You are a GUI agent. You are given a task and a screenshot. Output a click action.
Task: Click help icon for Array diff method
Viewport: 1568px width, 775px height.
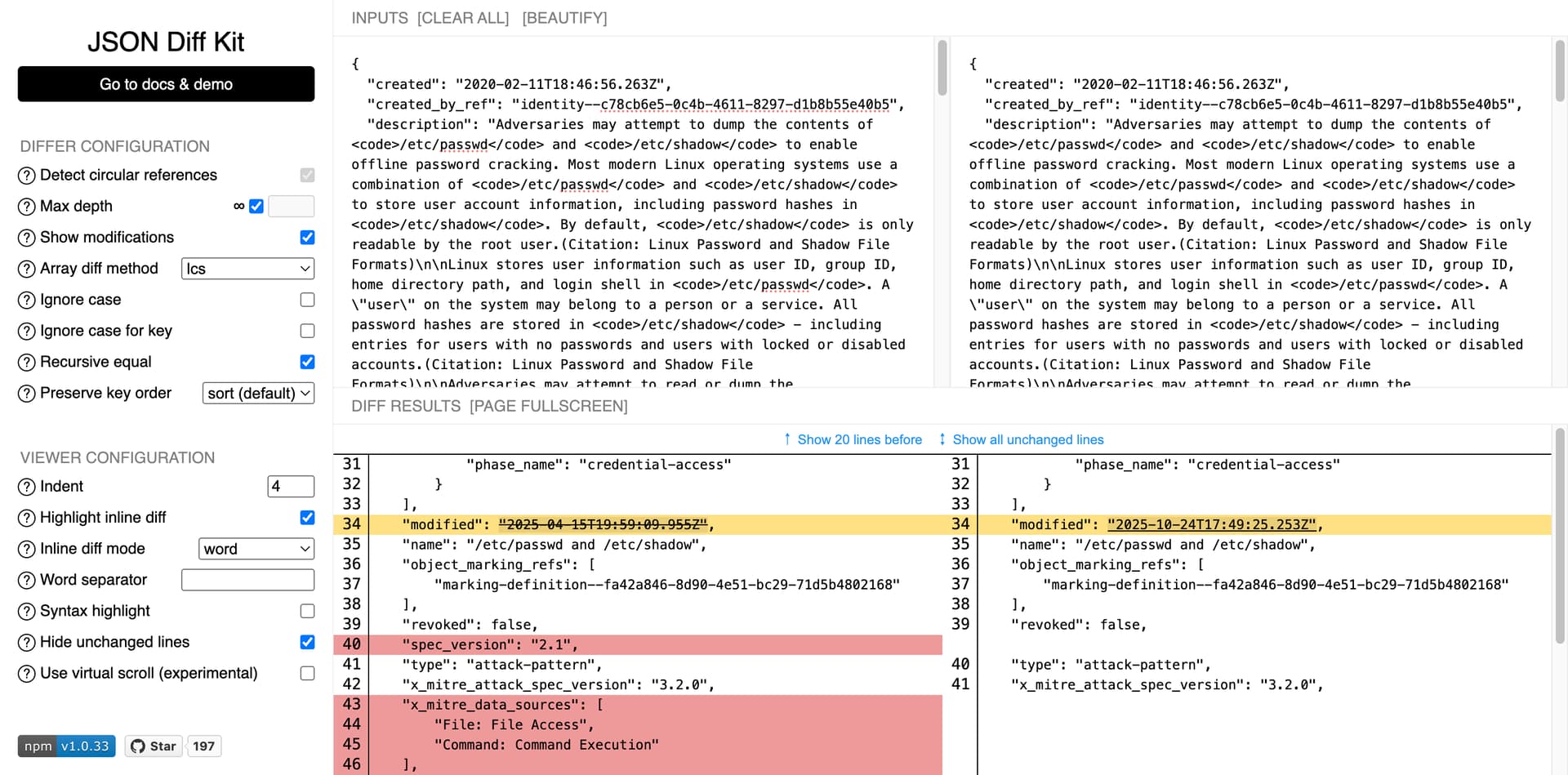point(27,269)
